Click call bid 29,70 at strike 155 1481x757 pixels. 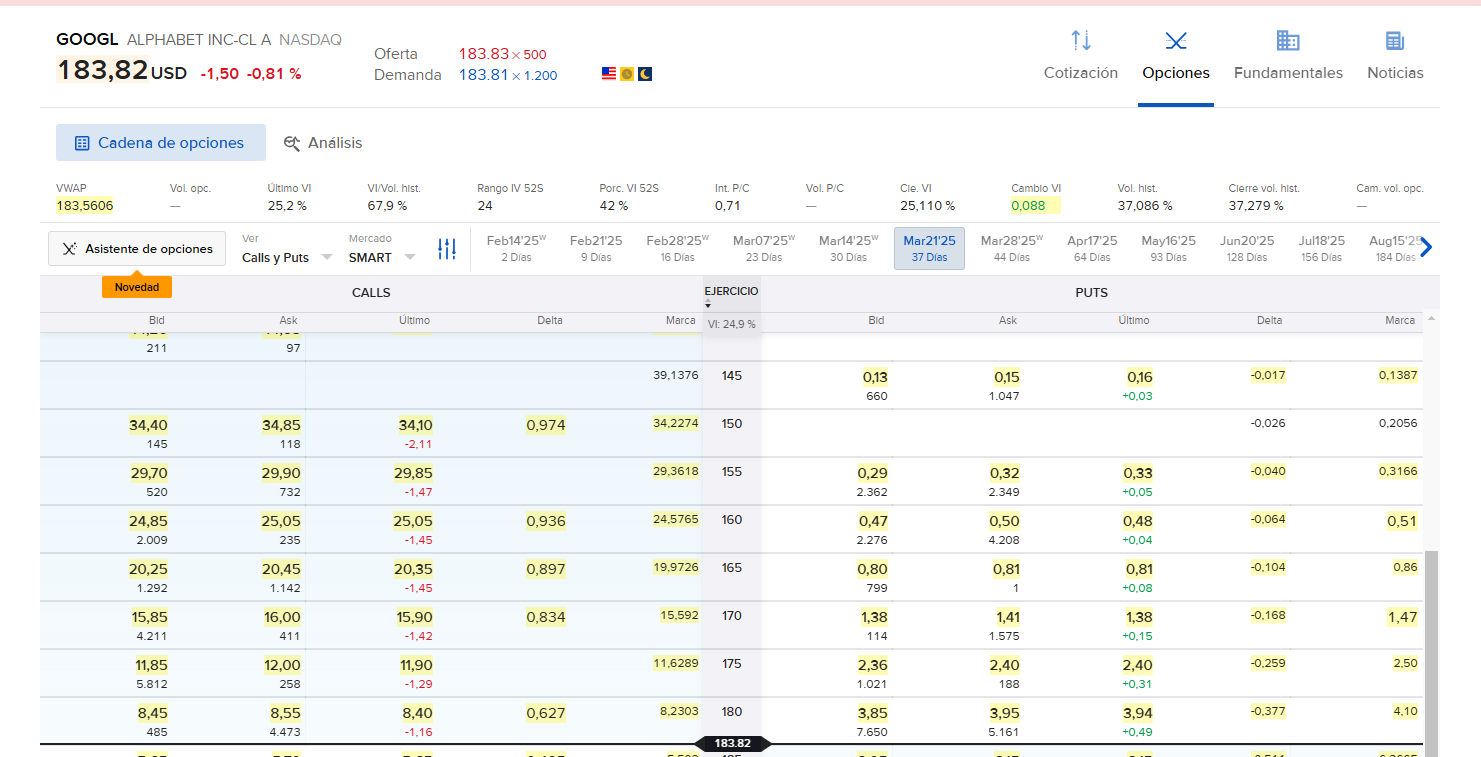(x=148, y=473)
